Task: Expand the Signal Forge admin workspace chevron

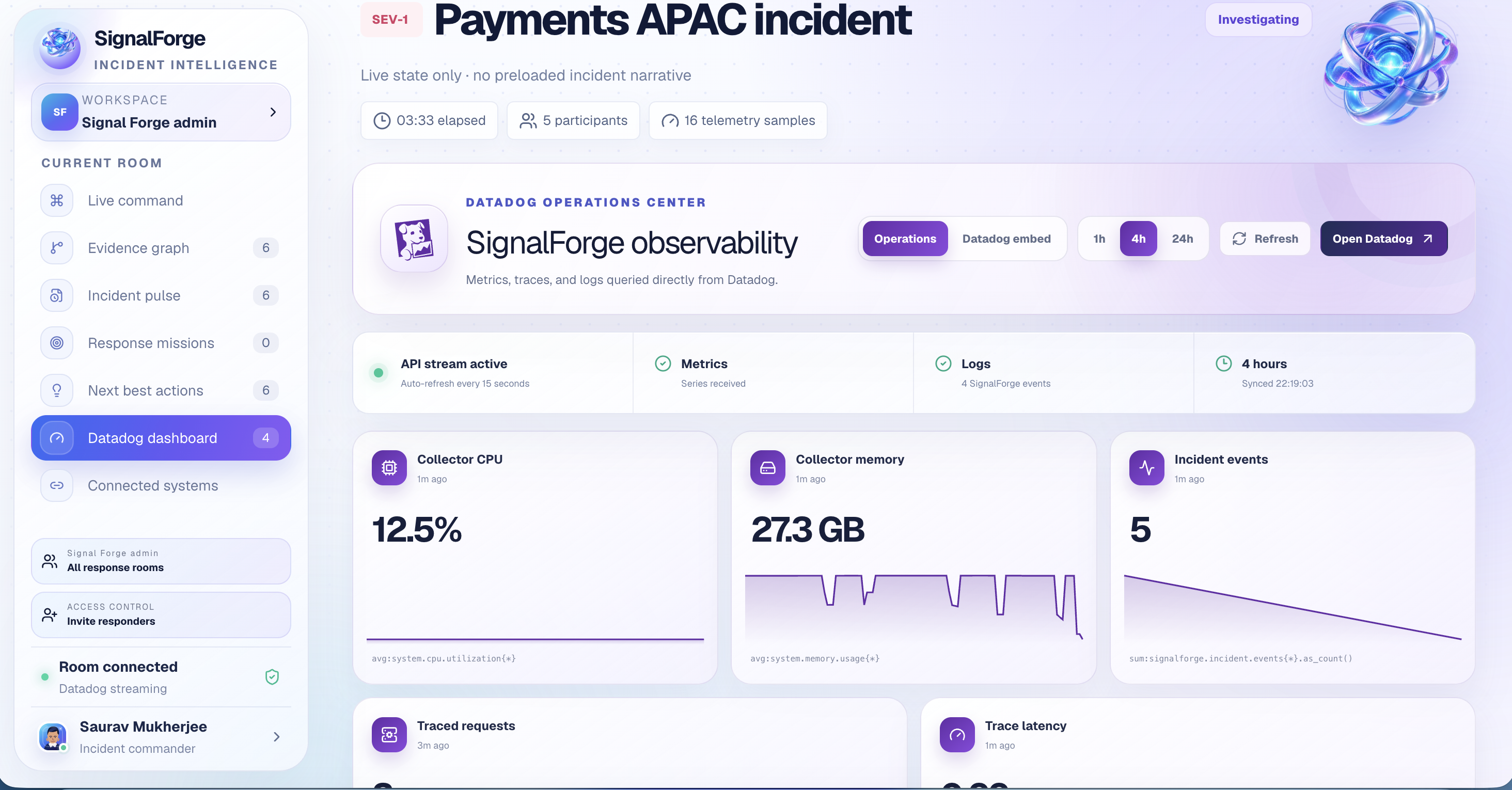Action: coord(273,112)
